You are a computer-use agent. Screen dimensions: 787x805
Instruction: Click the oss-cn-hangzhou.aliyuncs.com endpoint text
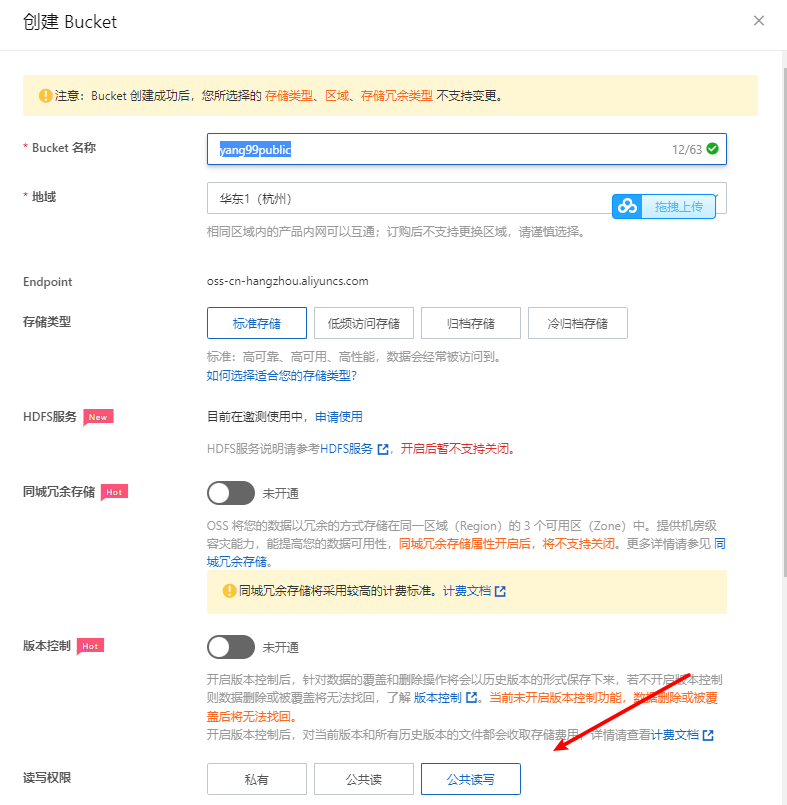(287, 281)
